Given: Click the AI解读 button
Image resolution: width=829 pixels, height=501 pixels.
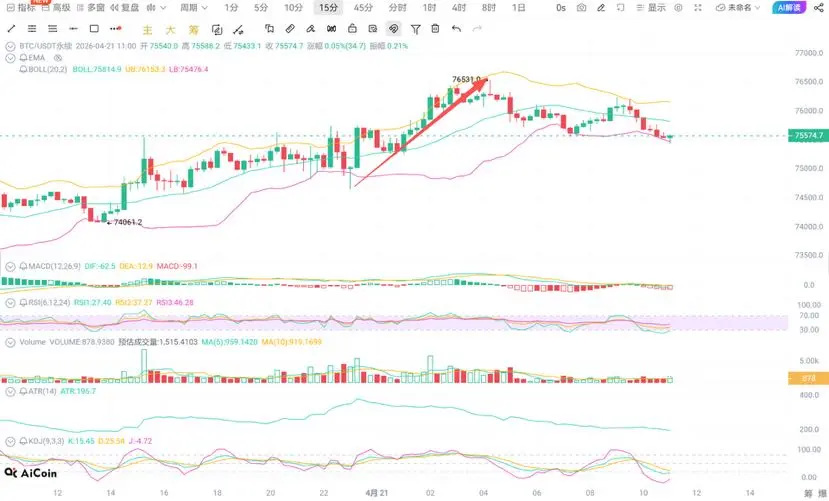Looking at the screenshot, I should (x=789, y=7).
